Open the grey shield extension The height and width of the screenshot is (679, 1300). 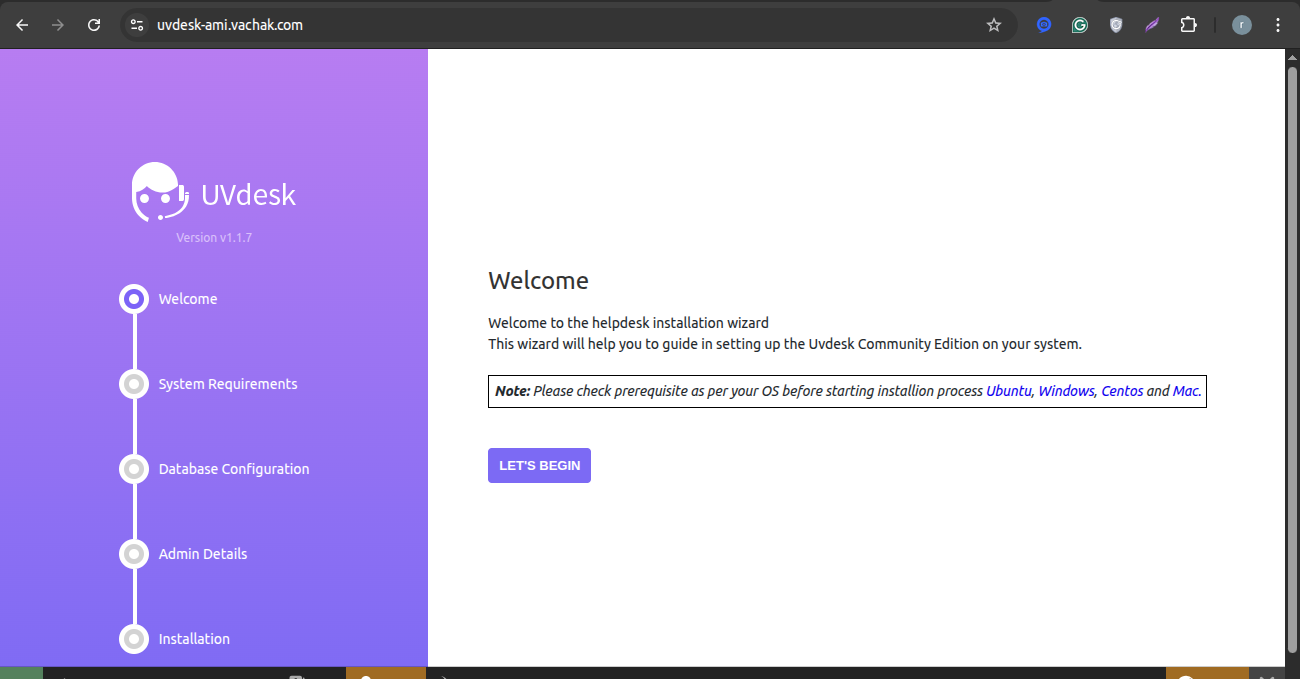coord(1116,25)
